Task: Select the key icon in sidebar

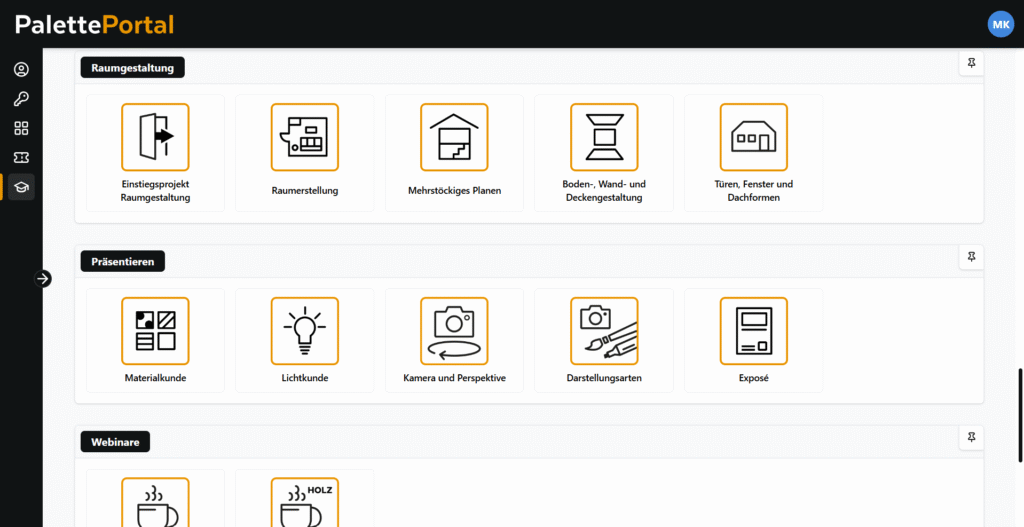Action: [21, 99]
